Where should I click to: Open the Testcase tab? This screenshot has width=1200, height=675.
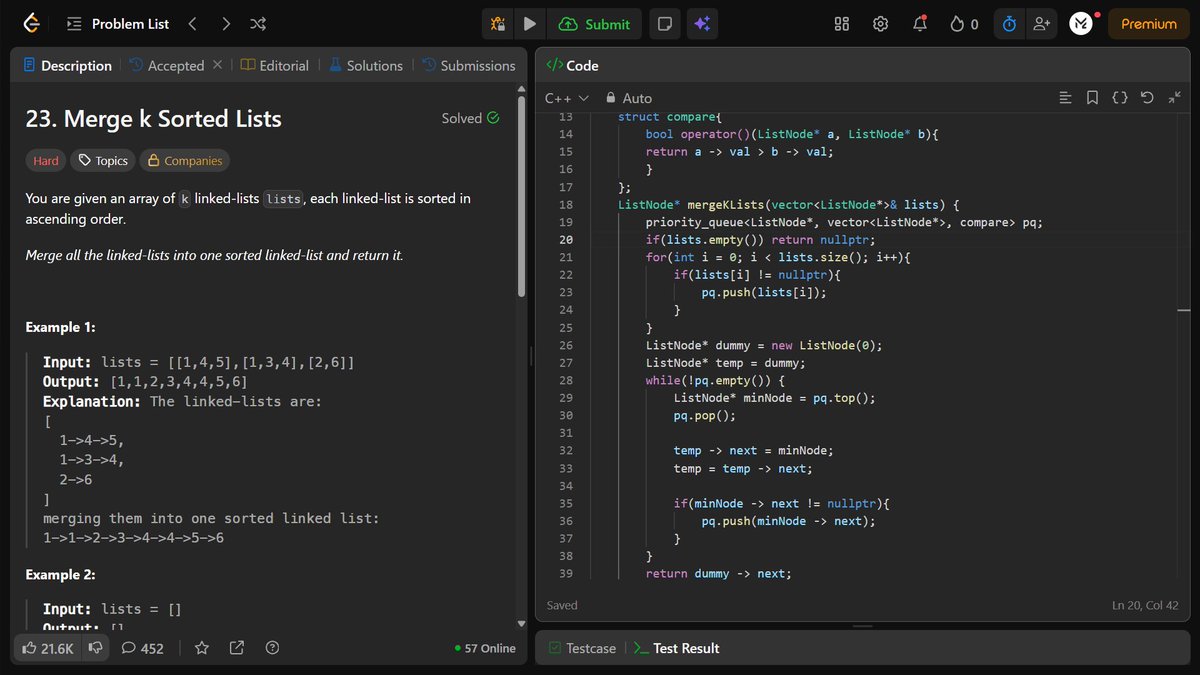(x=582, y=648)
